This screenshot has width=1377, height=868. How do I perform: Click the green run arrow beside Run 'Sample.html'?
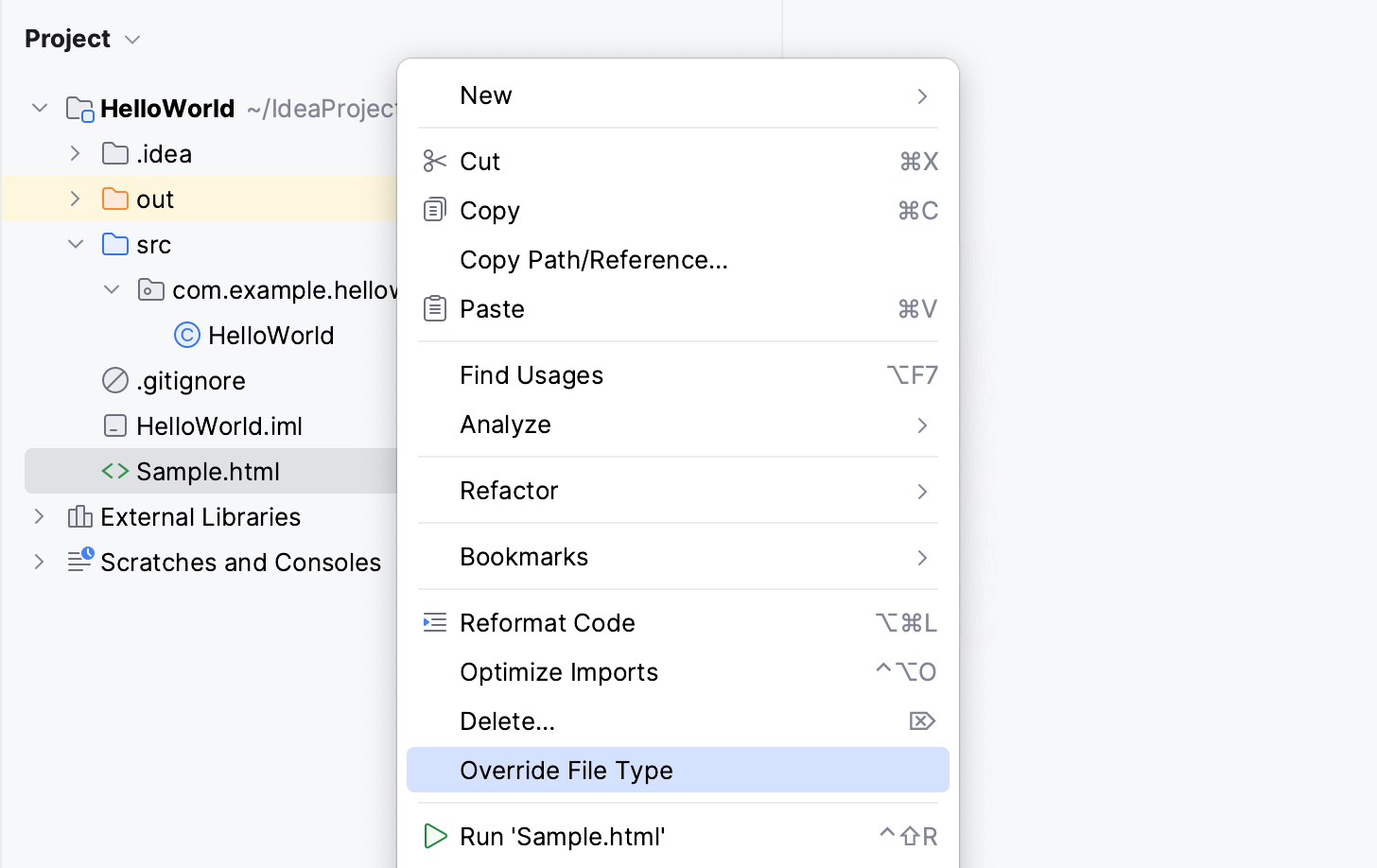click(x=436, y=836)
